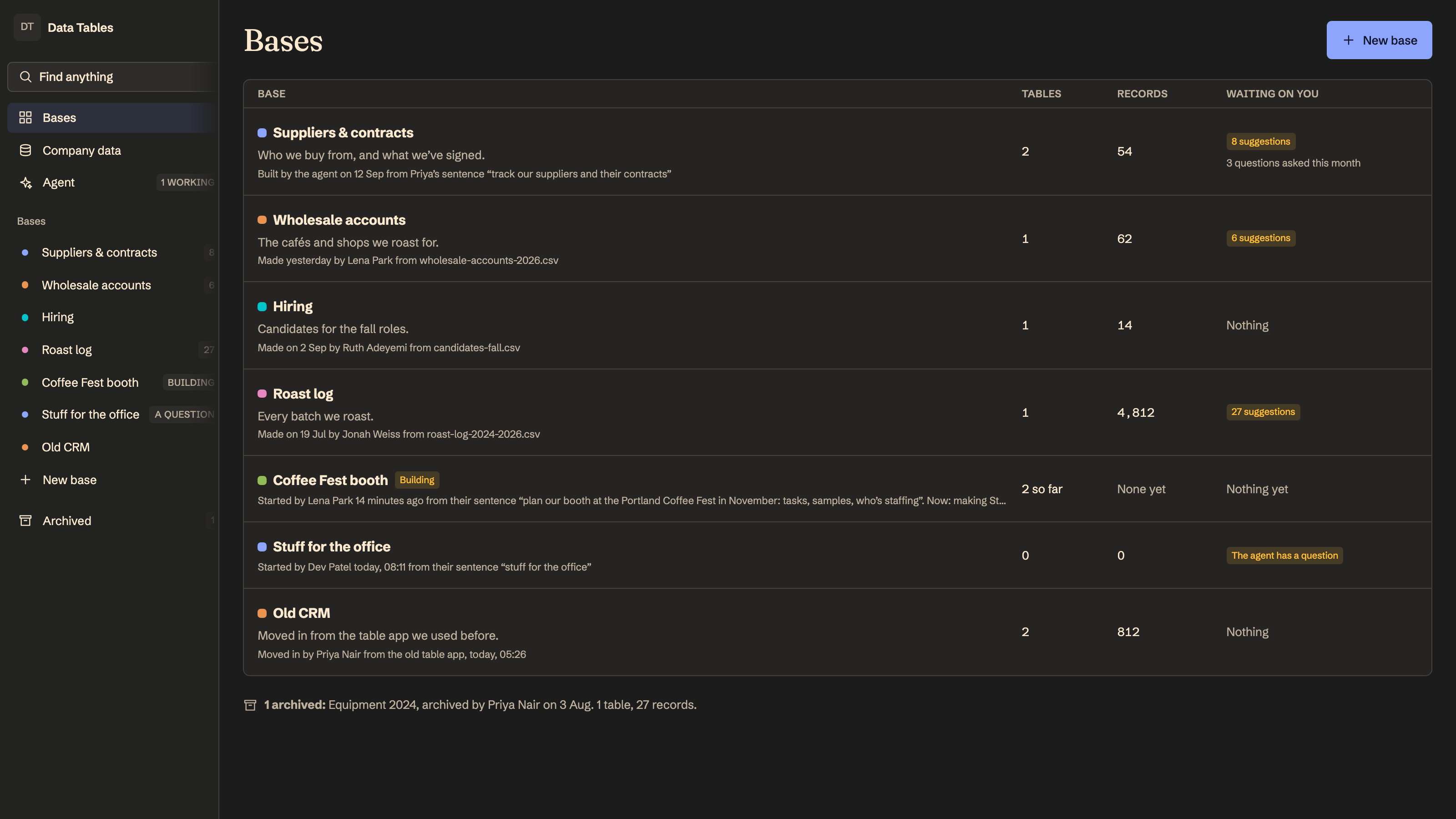The image size is (1456, 819).
Task: Click the Archived box icon in sidebar
Action: point(25,521)
